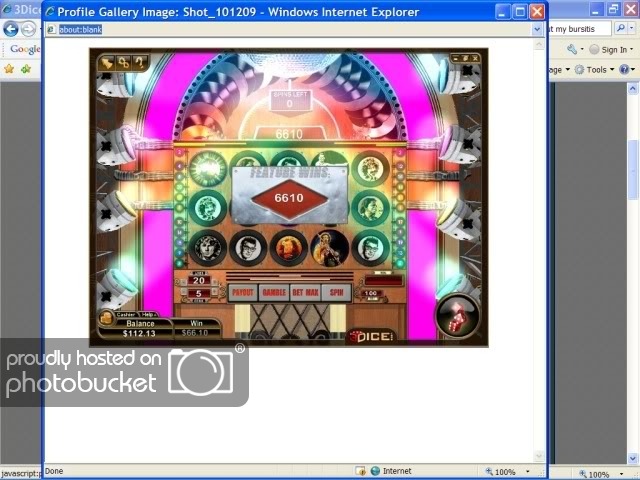Click the gold cashier coins icon
The width and height of the screenshot is (640, 480).
pos(106,317)
